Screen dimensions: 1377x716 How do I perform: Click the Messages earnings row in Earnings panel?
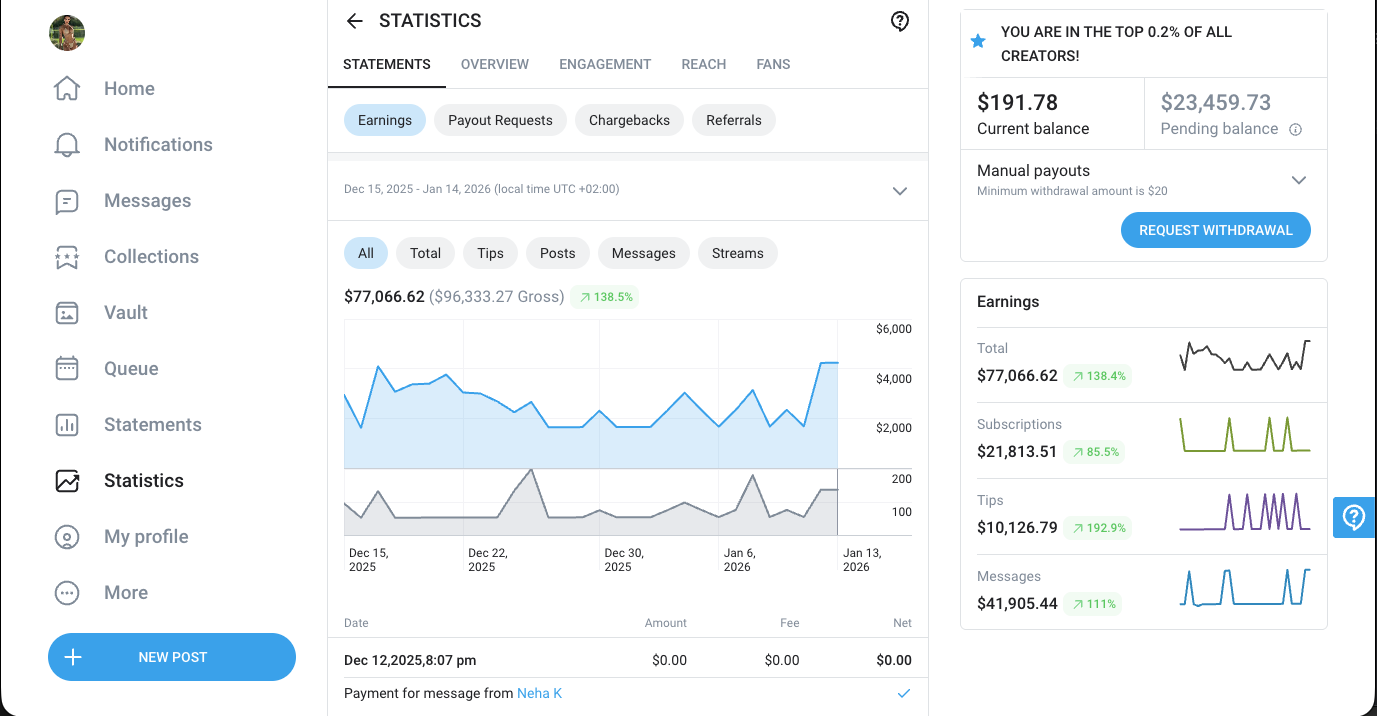[x=1144, y=592]
